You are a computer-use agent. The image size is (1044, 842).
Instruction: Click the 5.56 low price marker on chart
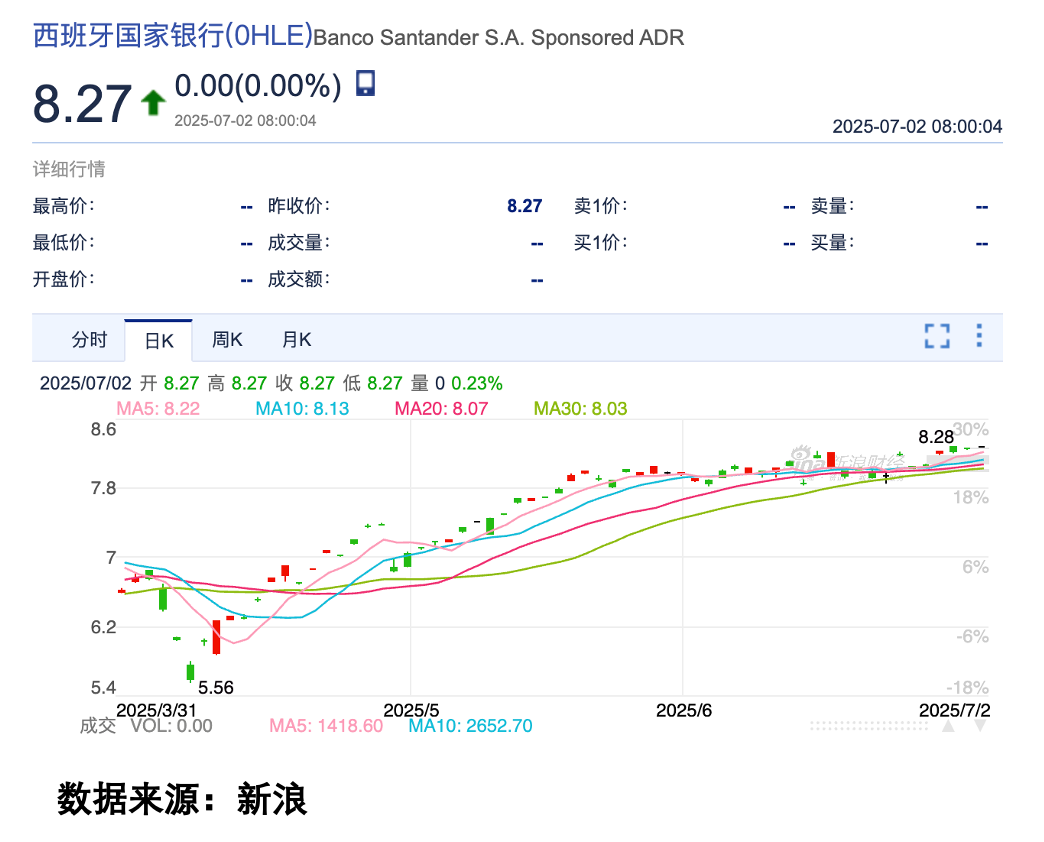pyautogui.click(x=216, y=688)
